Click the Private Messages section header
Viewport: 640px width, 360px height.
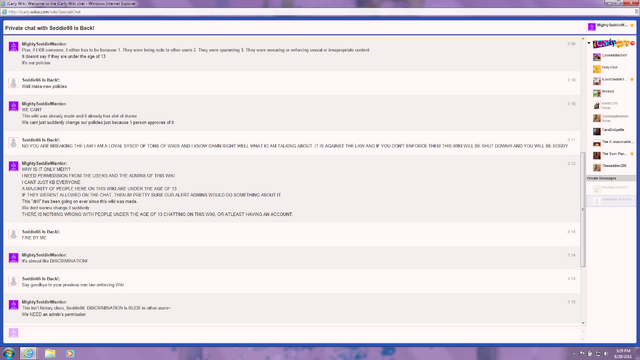(611, 178)
